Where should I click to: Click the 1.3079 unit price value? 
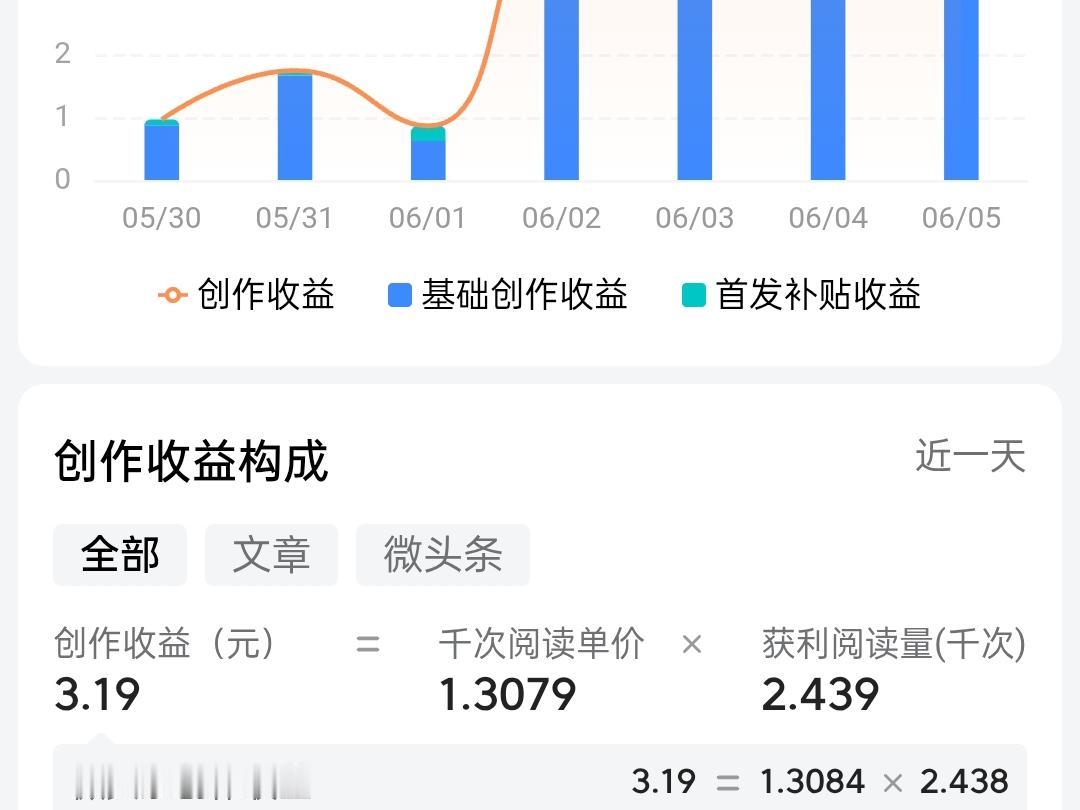[508, 694]
